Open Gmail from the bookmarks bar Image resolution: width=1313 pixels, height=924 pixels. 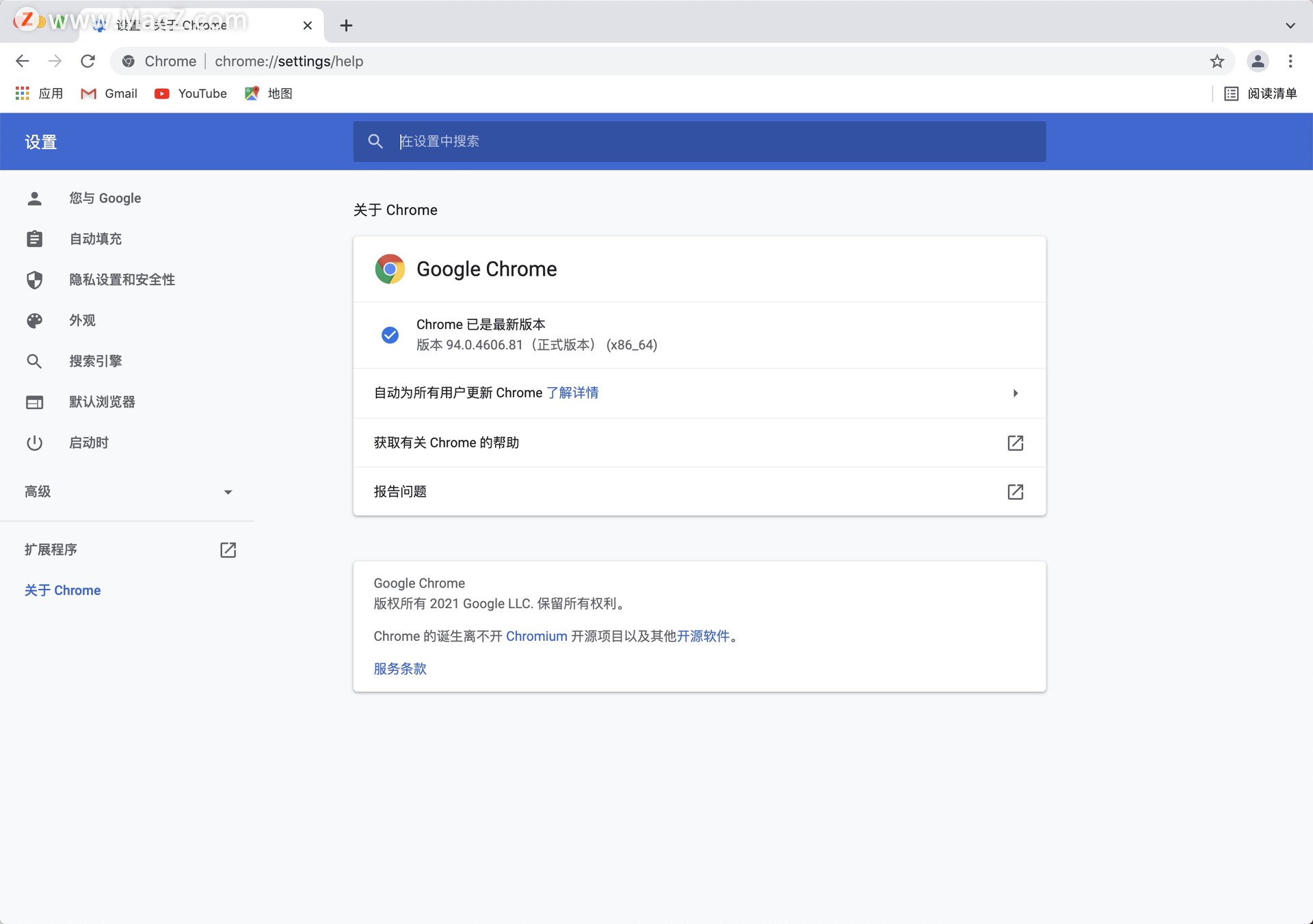tap(109, 94)
